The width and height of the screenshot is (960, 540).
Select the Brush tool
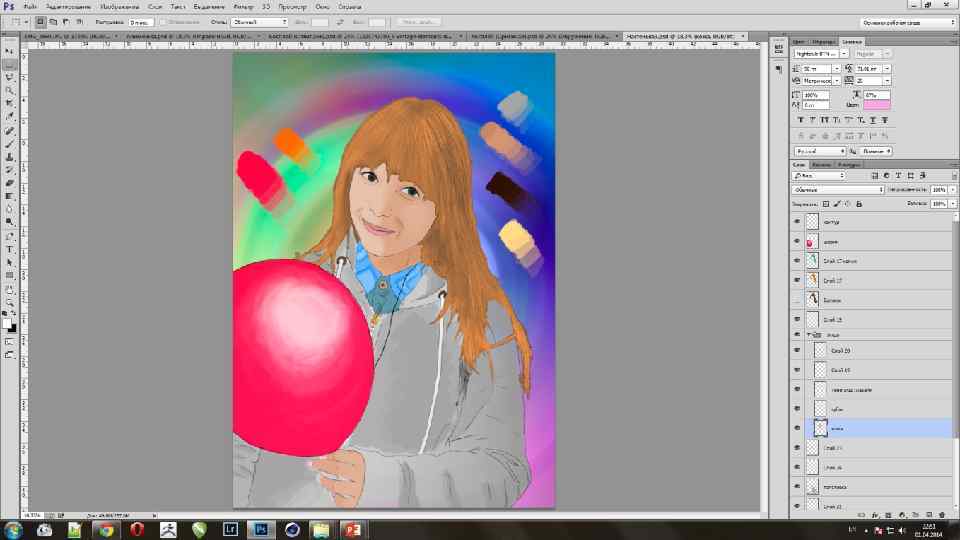pyautogui.click(x=9, y=143)
